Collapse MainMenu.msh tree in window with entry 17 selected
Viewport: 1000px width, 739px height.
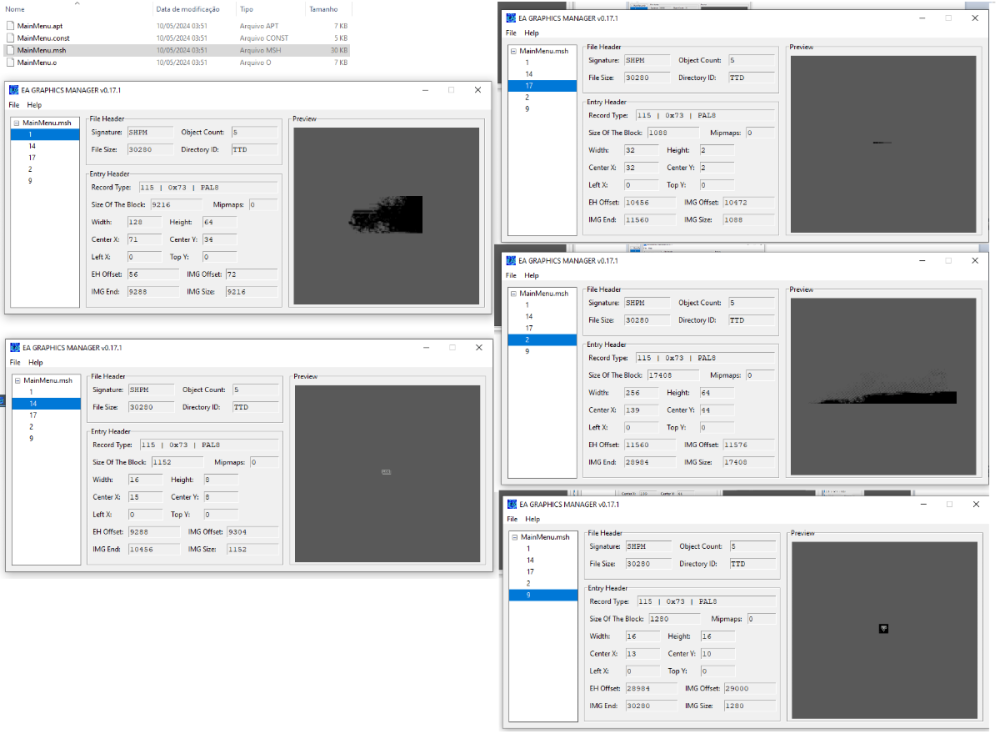pyautogui.click(x=513, y=51)
